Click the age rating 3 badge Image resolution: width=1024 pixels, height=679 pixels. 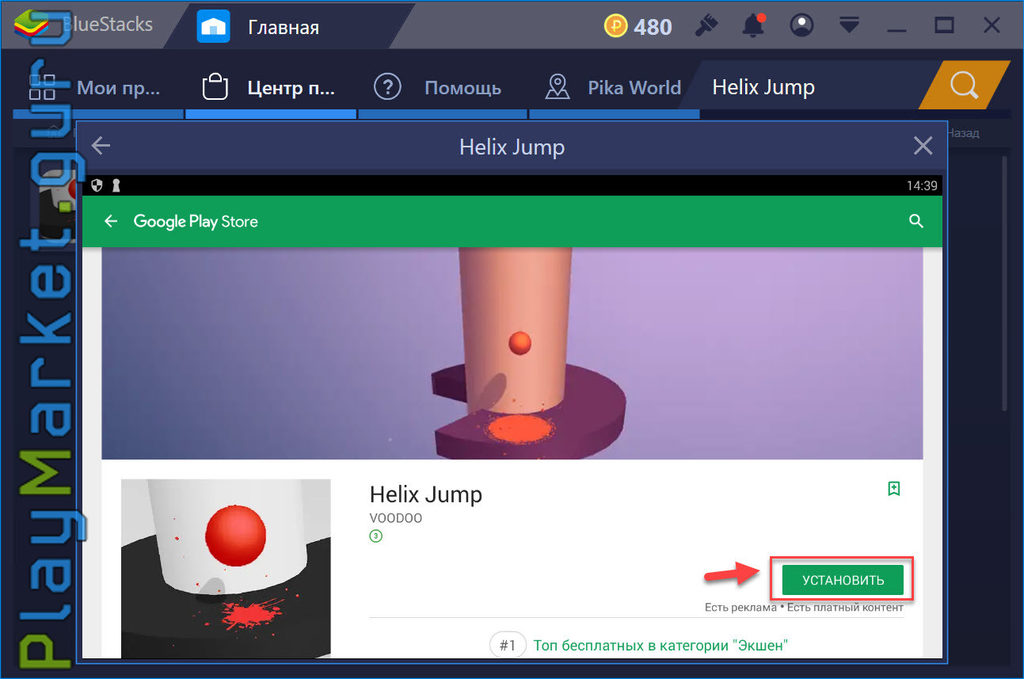pos(376,536)
